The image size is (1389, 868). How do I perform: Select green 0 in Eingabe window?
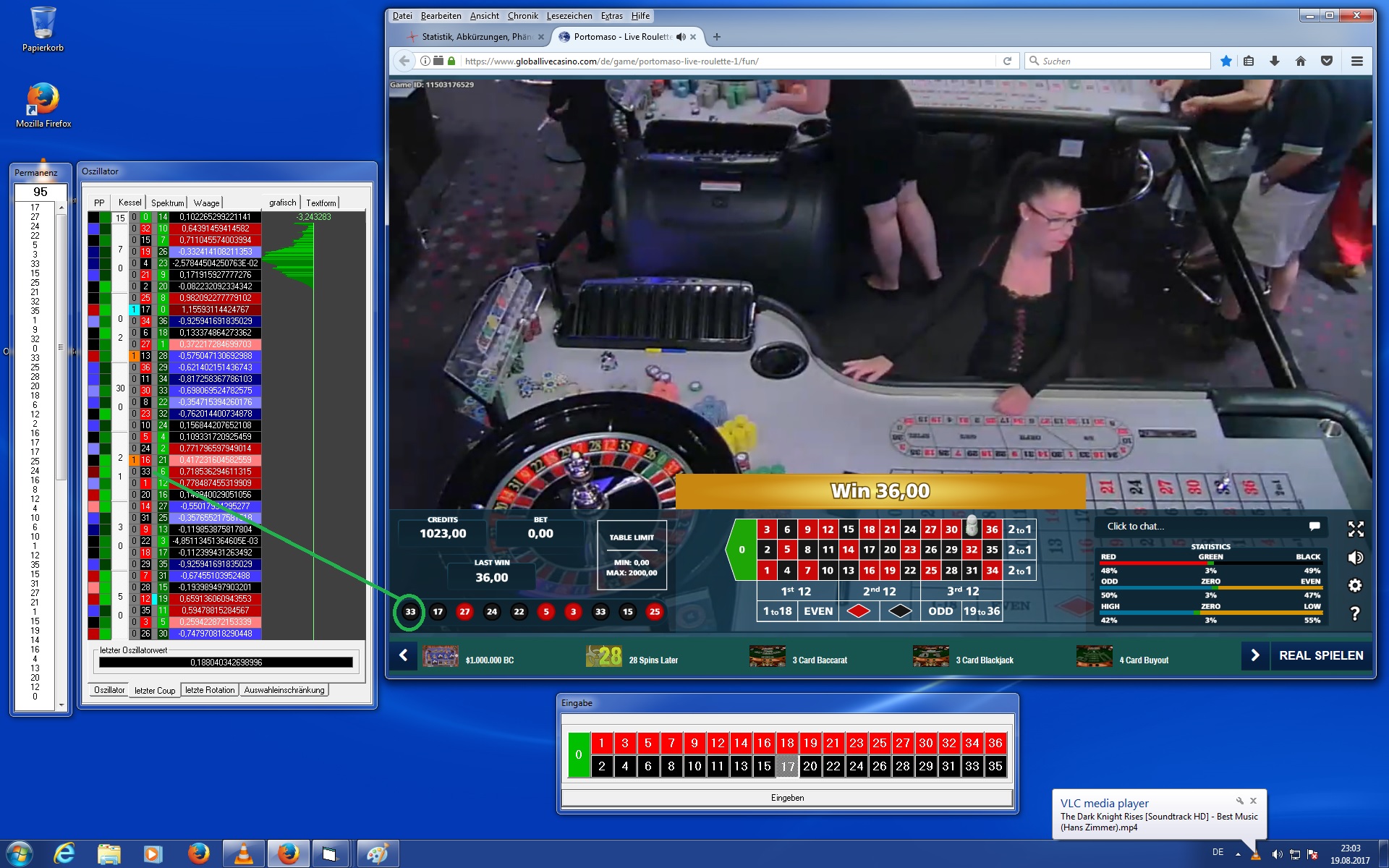click(579, 754)
